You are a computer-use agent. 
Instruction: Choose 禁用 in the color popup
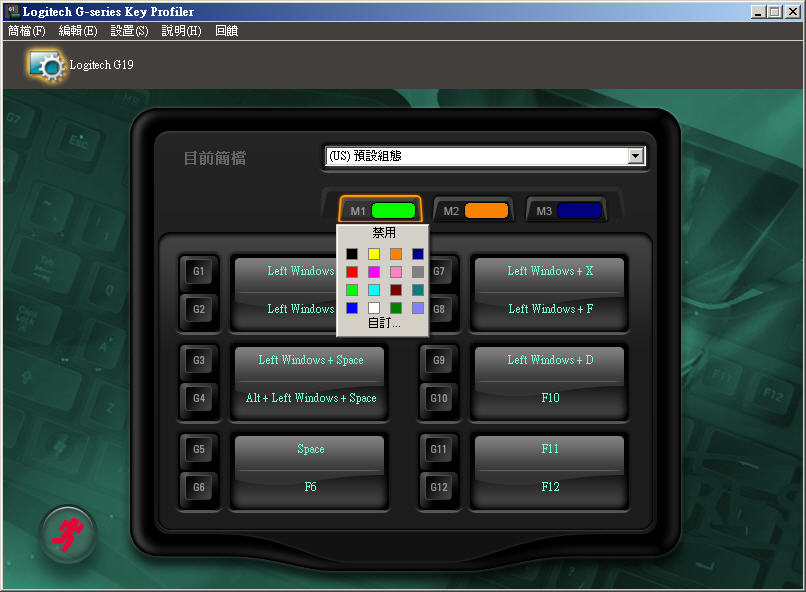pyautogui.click(x=384, y=233)
